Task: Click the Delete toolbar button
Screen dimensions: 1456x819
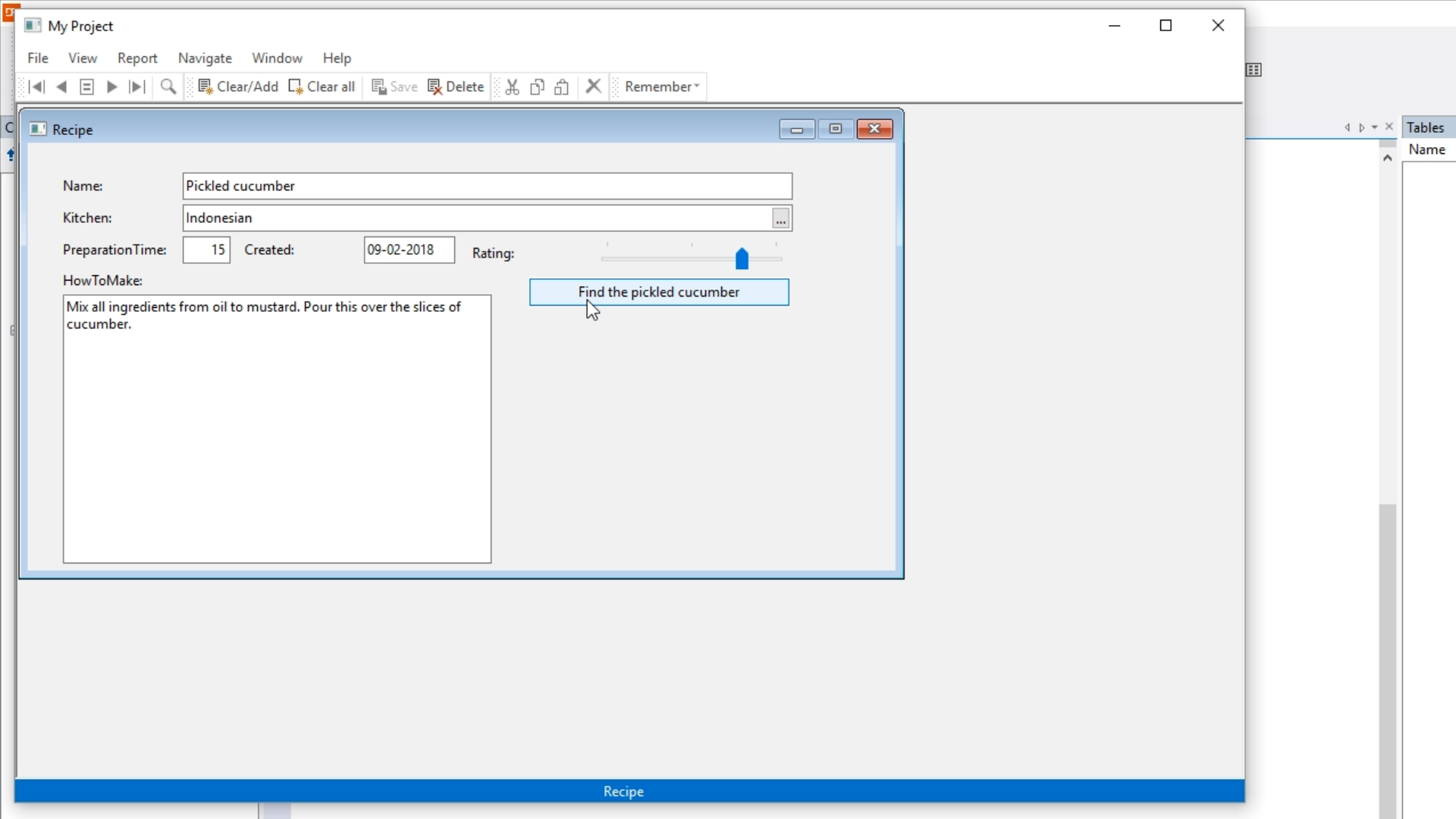Action: tap(456, 86)
